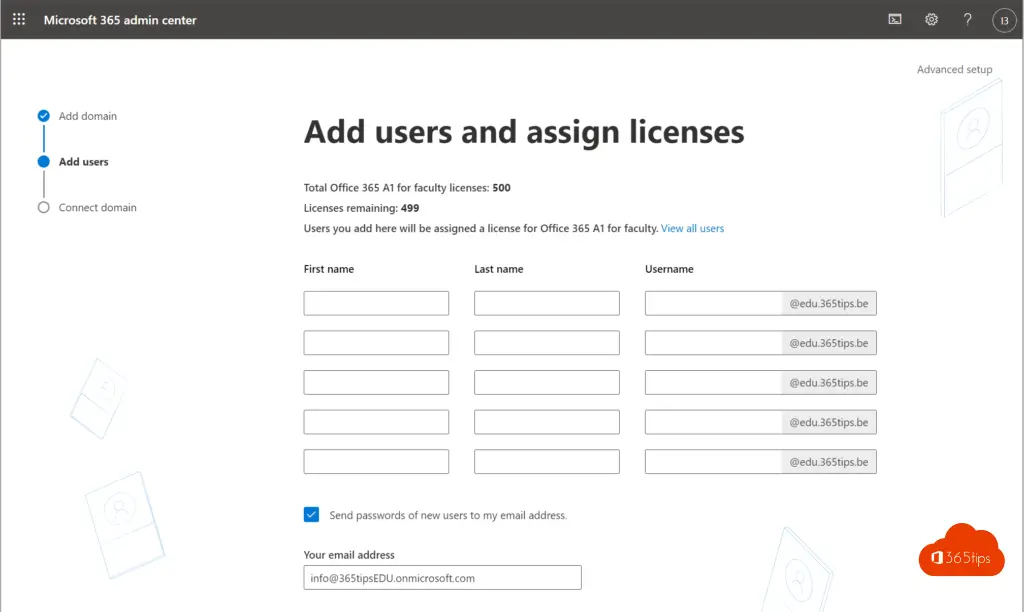Click the Your email address input
Image resolution: width=1024 pixels, height=612 pixels.
click(442, 577)
